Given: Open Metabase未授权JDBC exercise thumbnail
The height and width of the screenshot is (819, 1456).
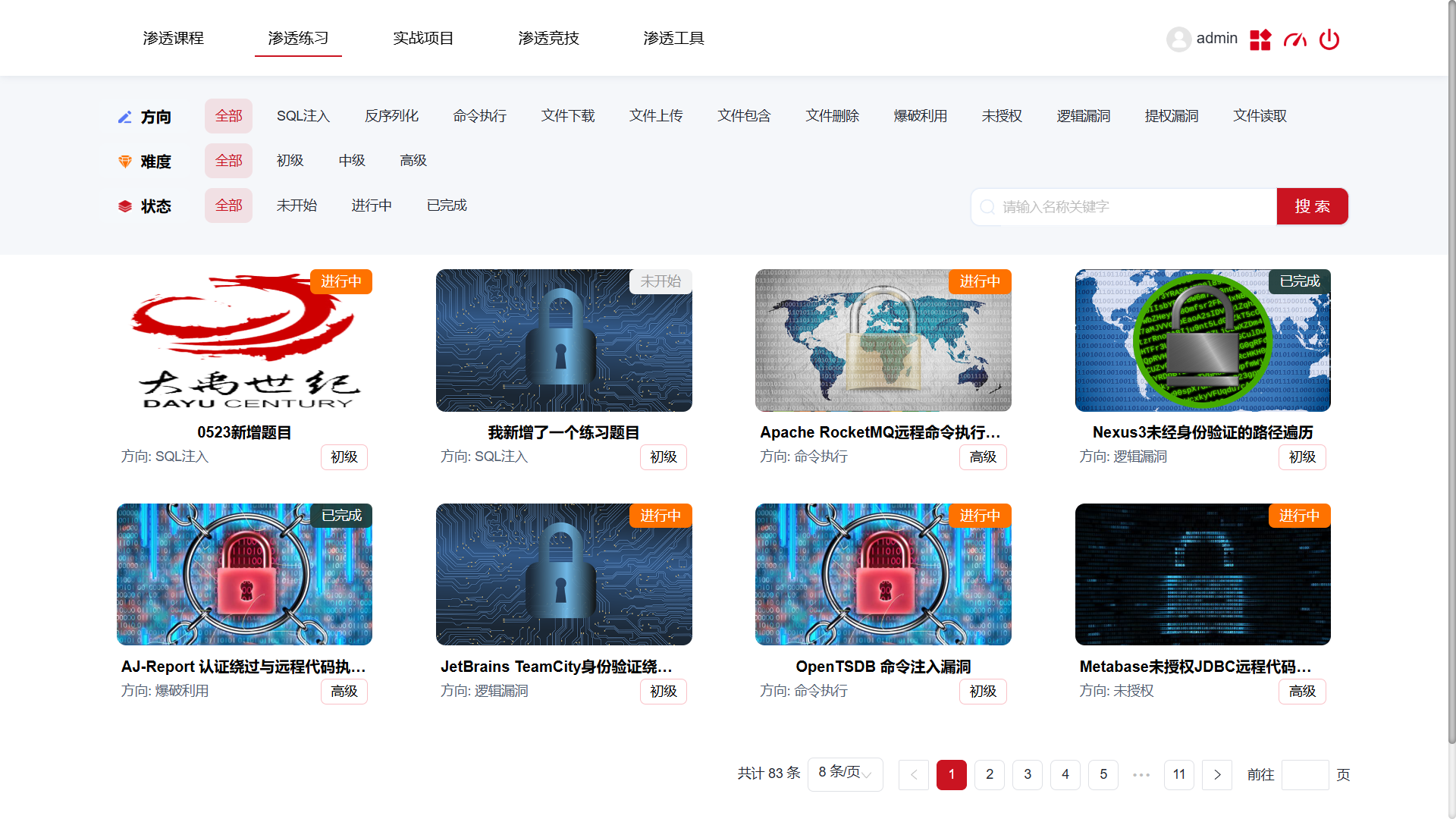Looking at the screenshot, I should [1203, 575].
